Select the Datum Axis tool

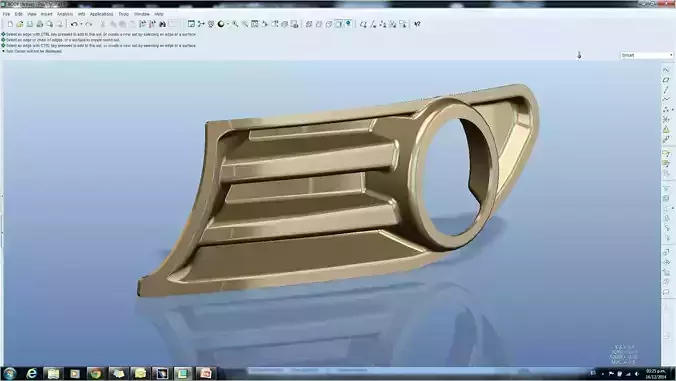pos(666,89)
